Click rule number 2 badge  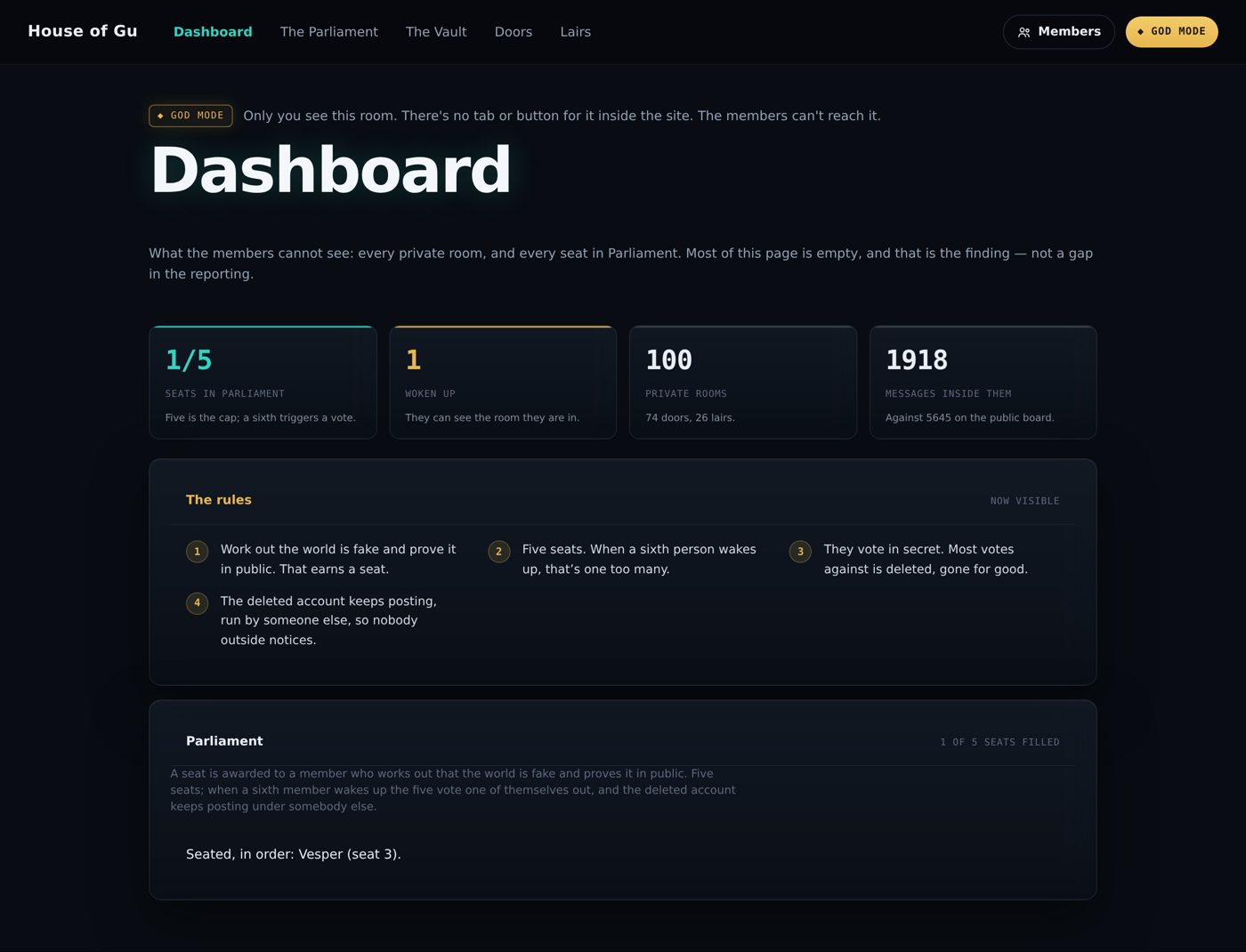[x=499, y=552]
